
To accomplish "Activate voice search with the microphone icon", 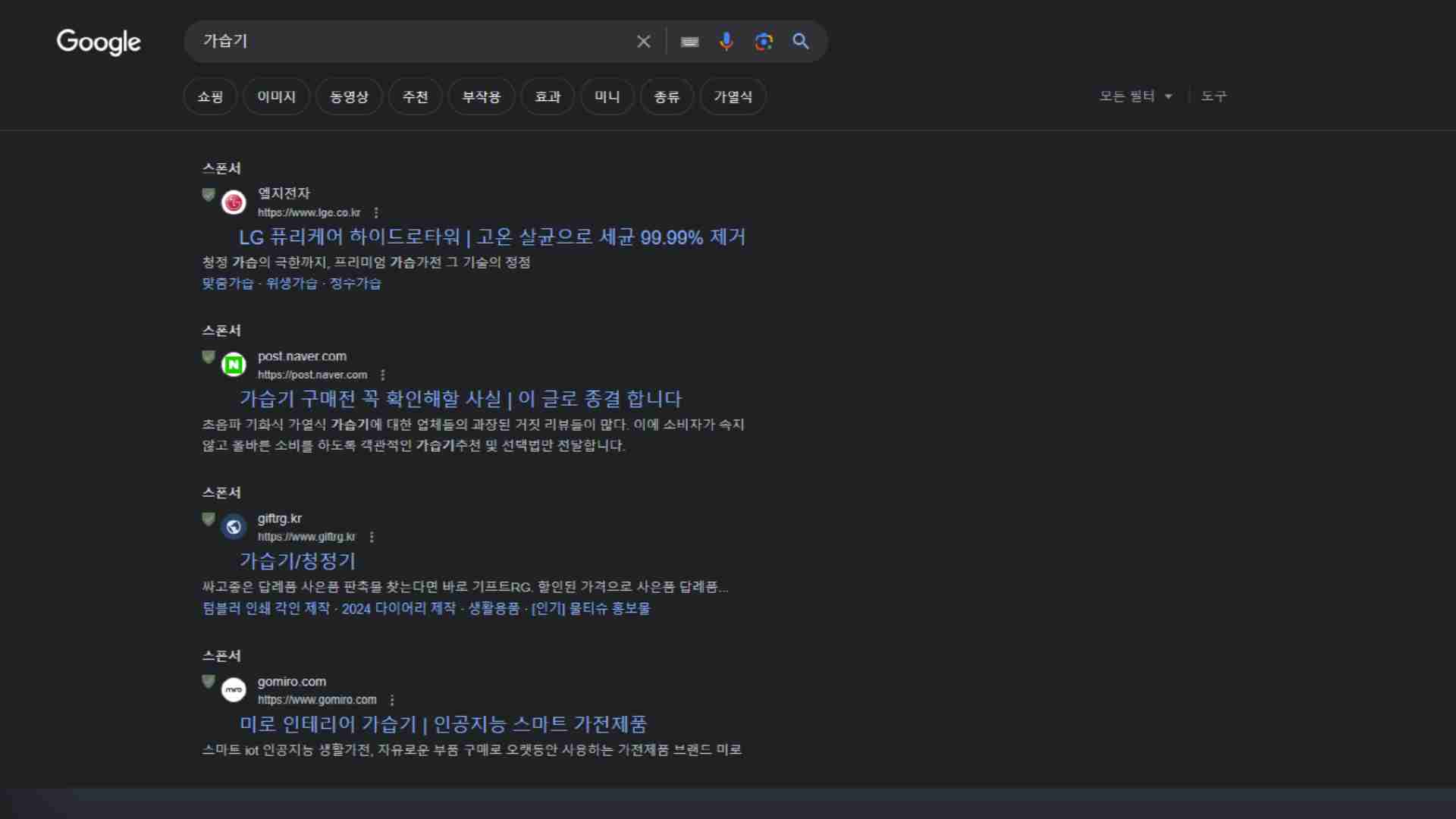I will pos(726,42).
